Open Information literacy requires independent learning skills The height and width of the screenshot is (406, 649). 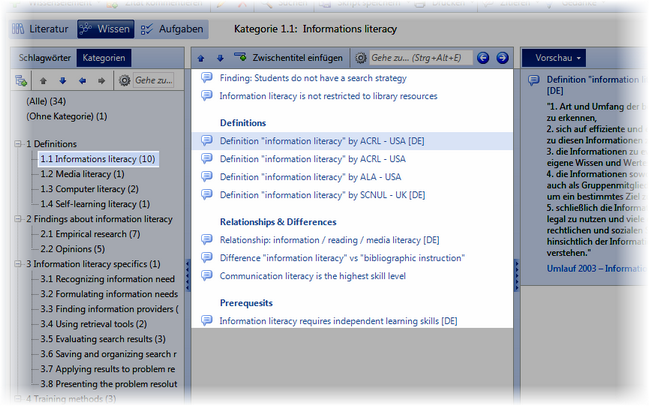[338, 321]
